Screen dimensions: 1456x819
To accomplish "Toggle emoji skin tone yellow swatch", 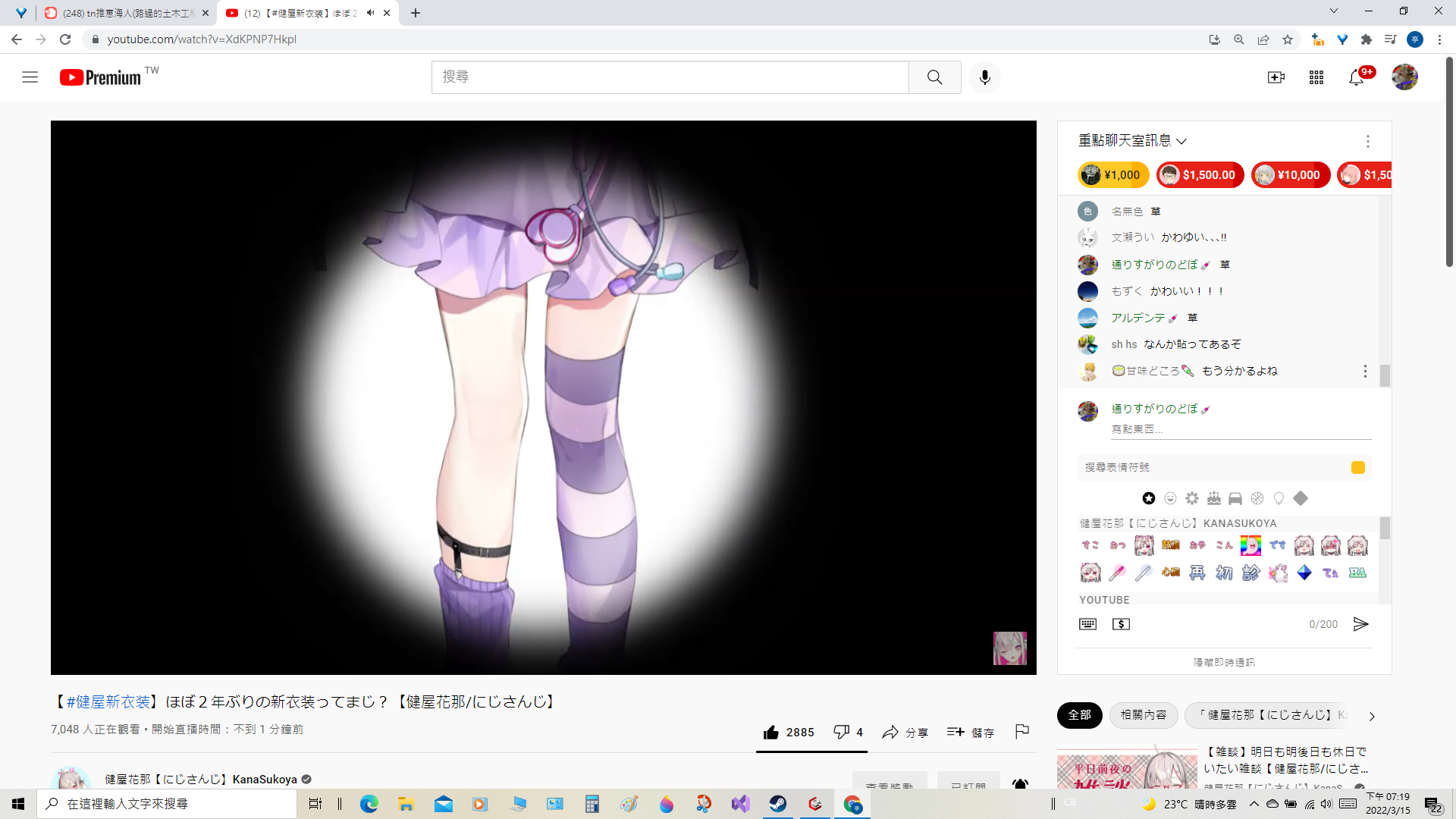I will click(1358, 468).
